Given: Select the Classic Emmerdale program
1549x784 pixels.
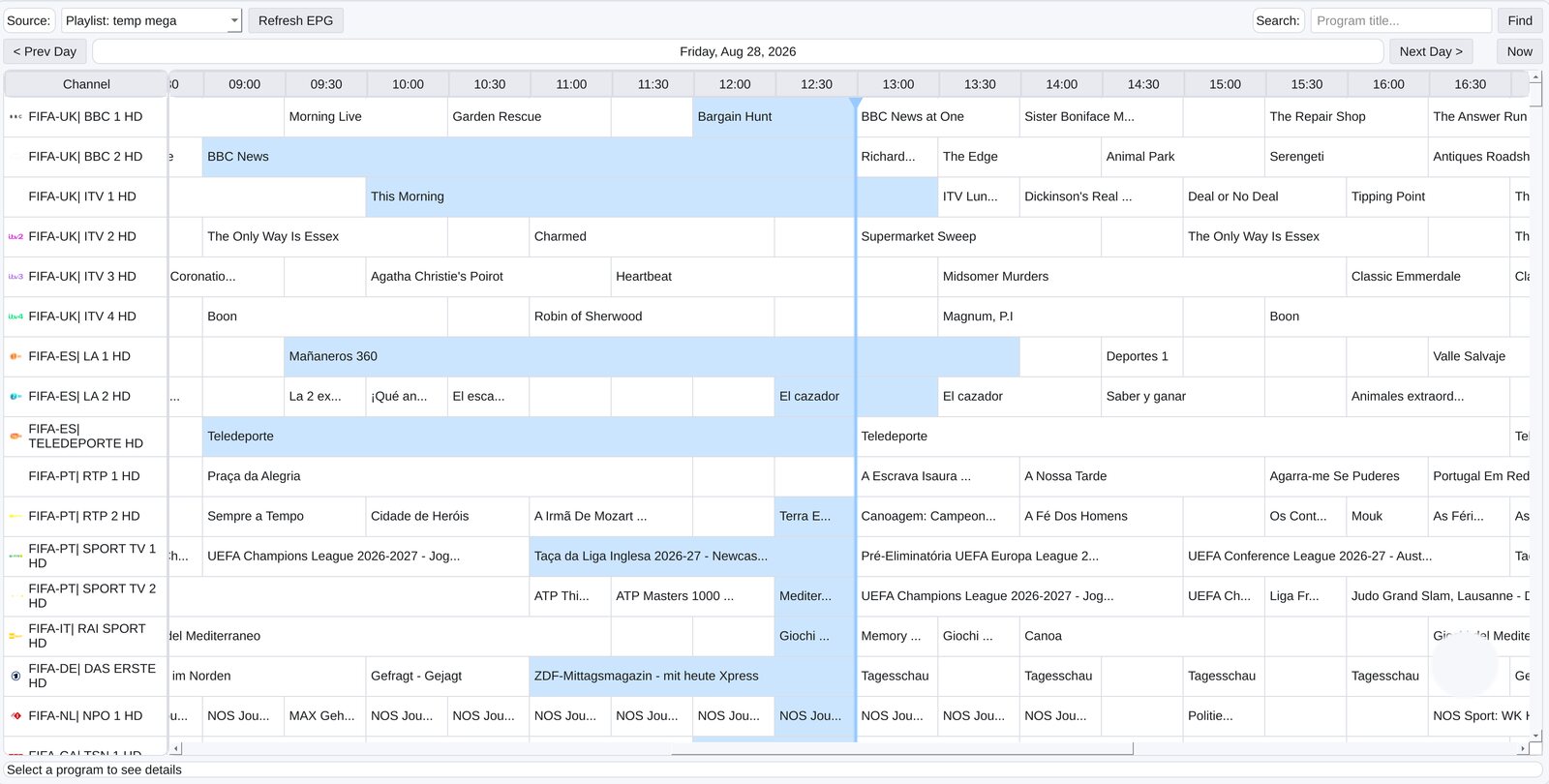Looking at the screenshot, I should (1428, 277).
